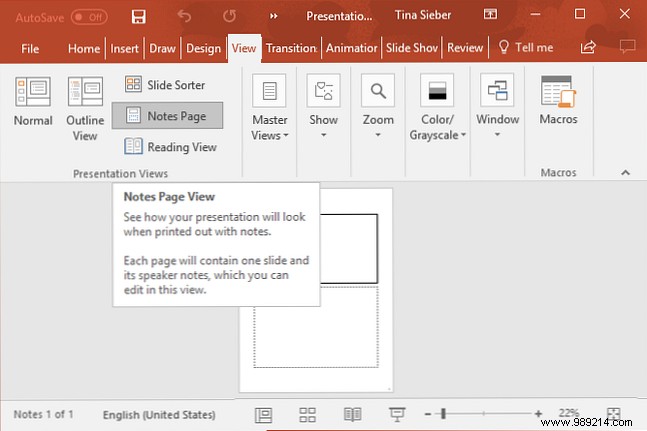Start Slide Show from status bar
The width and height of the screenshot is (647, 431).
click(x=397, y=415)
